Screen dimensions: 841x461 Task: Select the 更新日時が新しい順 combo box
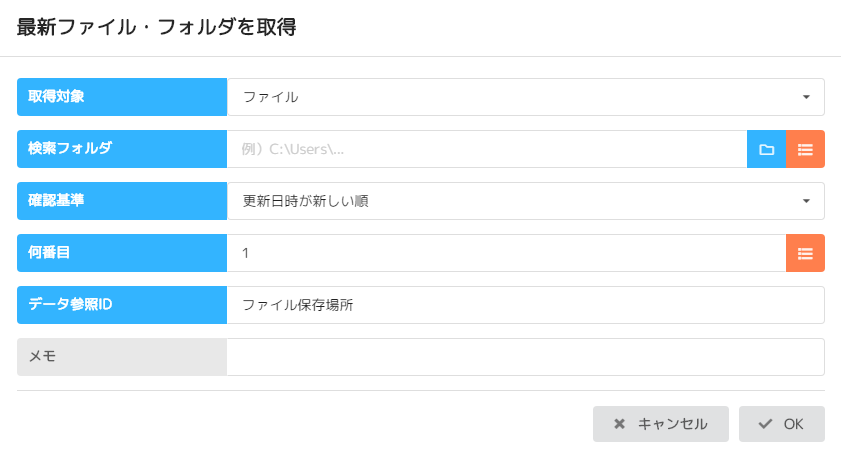(x=510, y=201)
